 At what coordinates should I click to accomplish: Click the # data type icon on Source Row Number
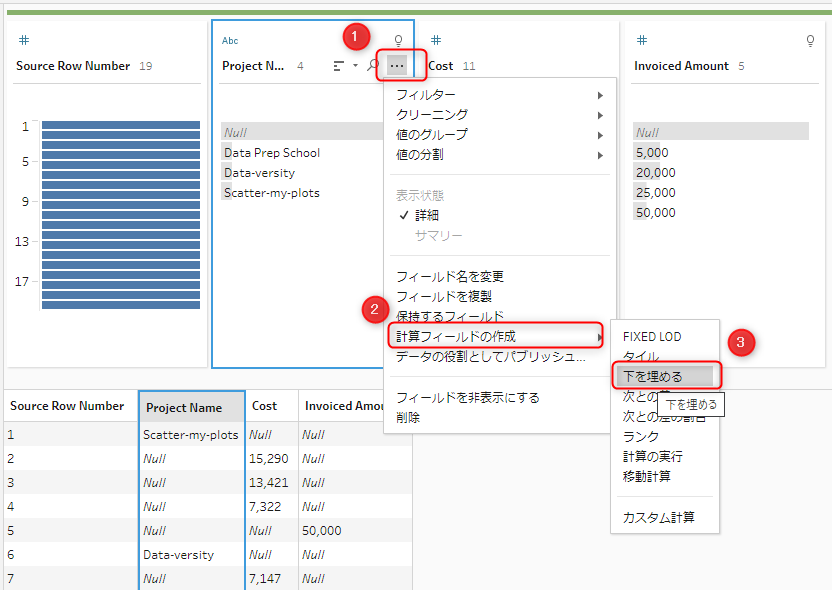point(24,40)
